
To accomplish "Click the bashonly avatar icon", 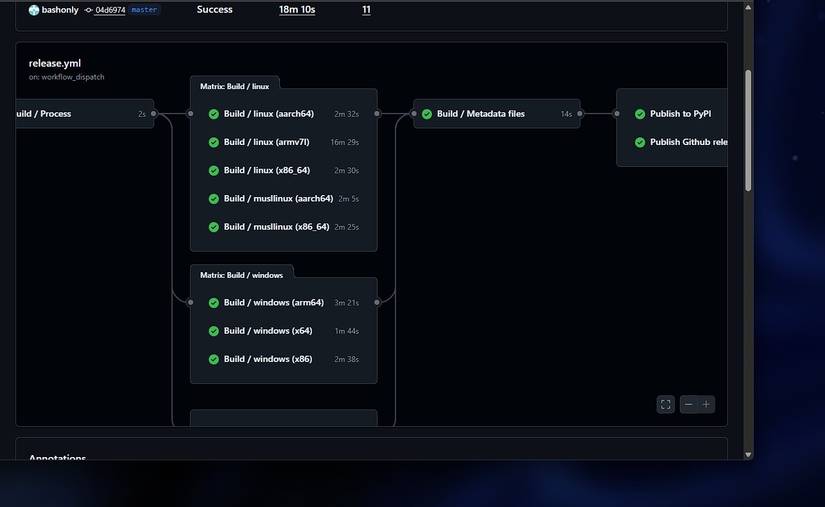I will (x=34, y=10).
